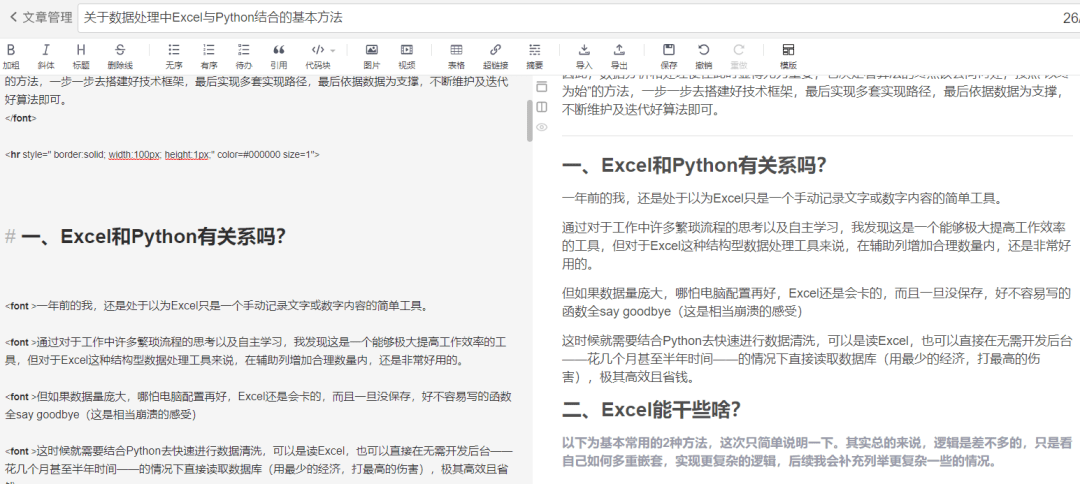Toggle split-column layout icon beside preview
The height and width of the screenshot is (484, 1080).
541,107
